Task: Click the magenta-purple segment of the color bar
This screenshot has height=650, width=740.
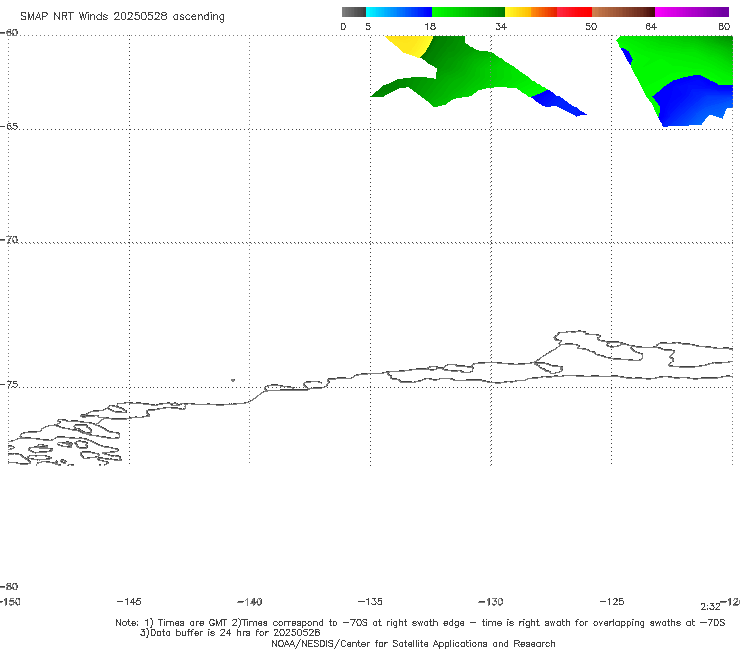Action: pyautogui.click(x=692, y=12)
